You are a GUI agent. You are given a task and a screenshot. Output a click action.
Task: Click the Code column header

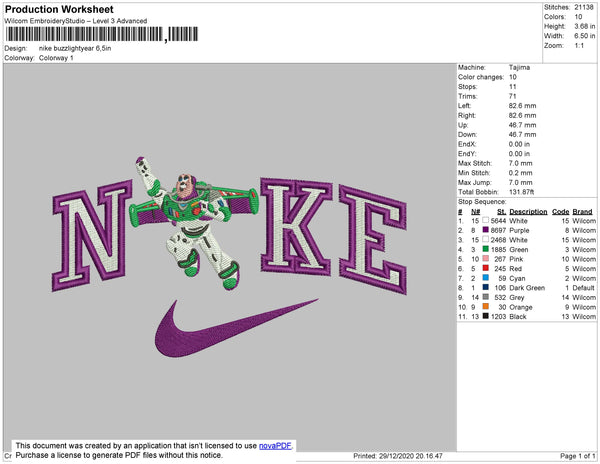point(561,212)
